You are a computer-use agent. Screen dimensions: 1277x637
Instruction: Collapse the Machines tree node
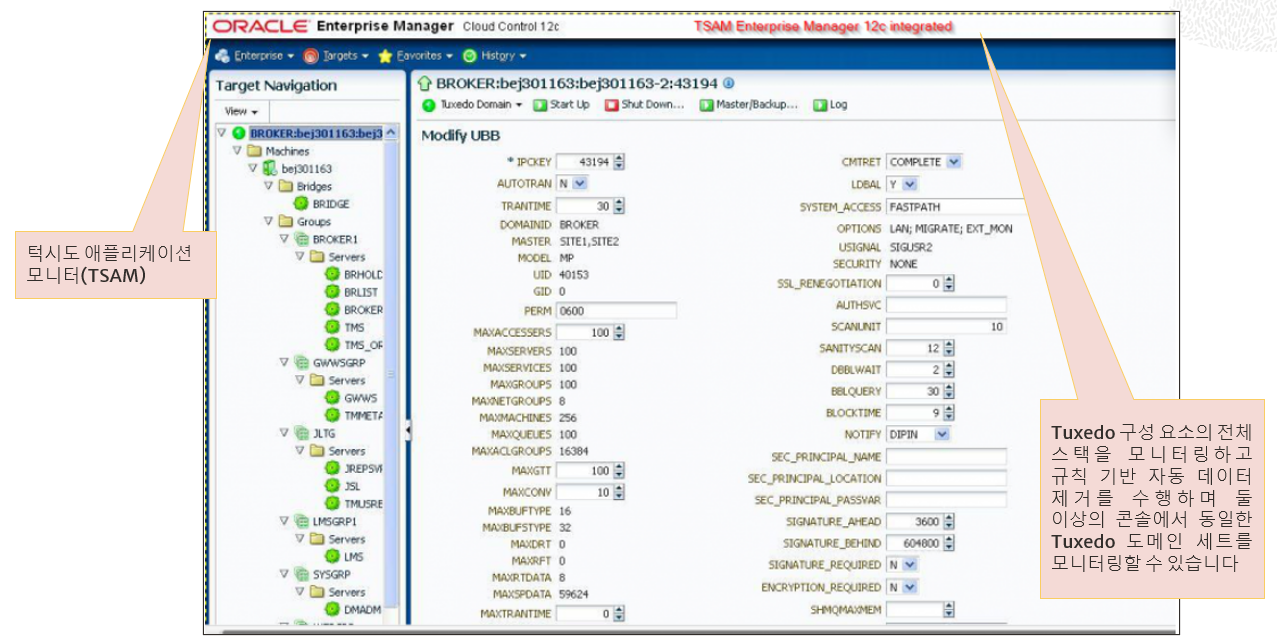pos(237,151)
